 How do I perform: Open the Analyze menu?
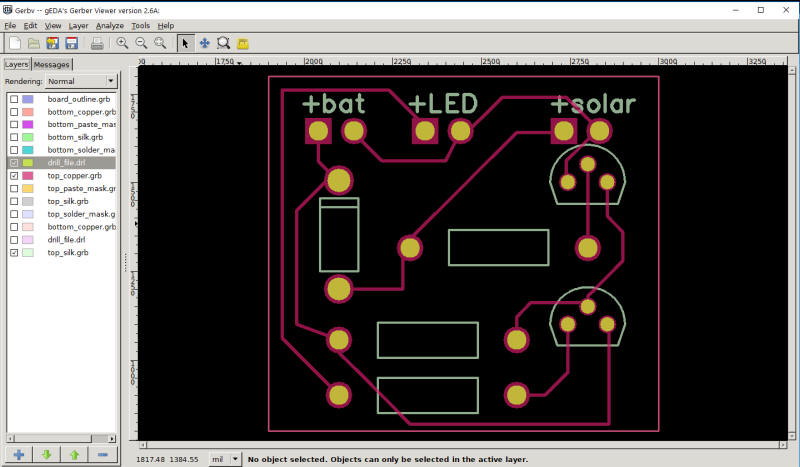[110, 25]
